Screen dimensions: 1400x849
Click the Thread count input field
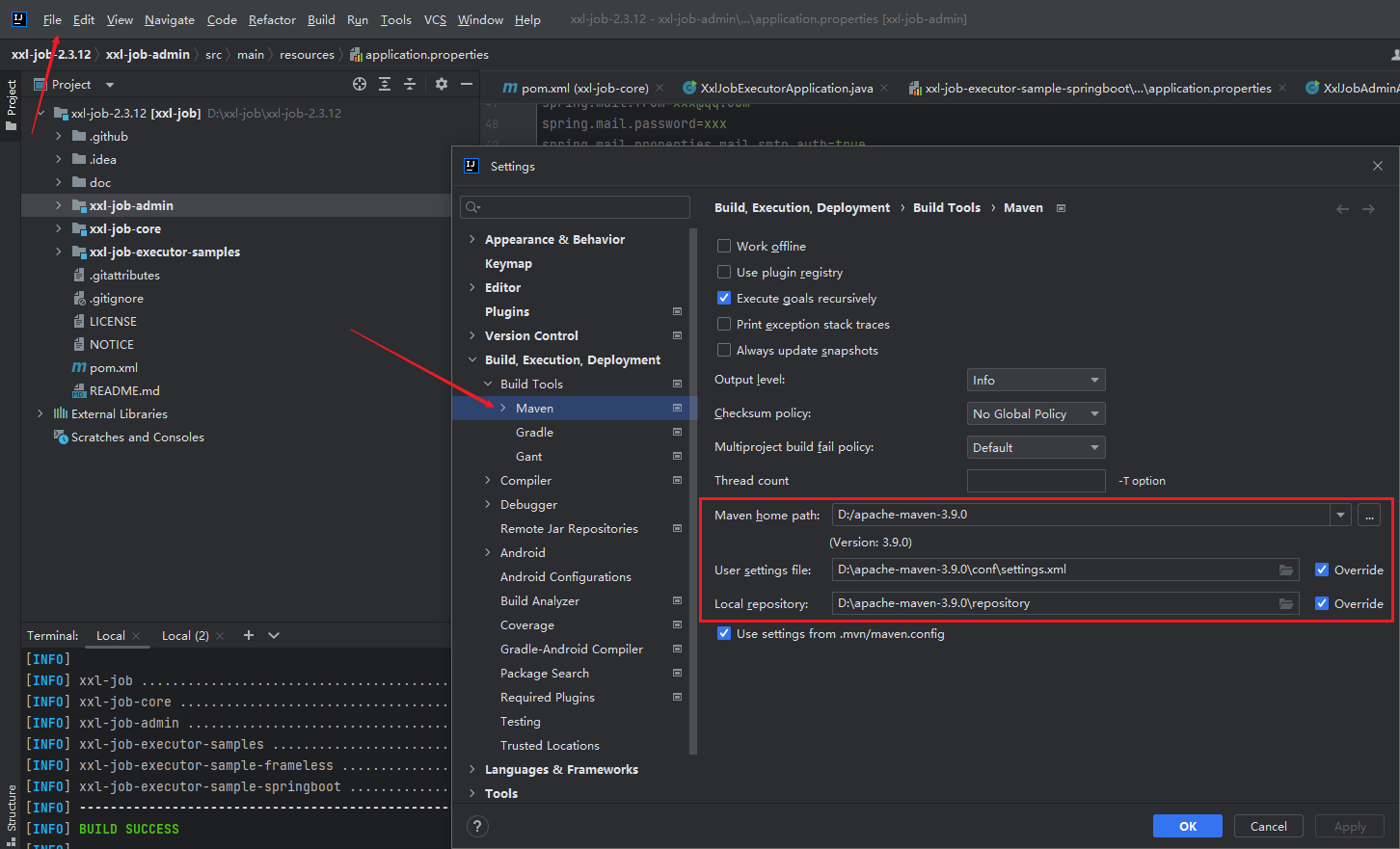coord(1036,481)
